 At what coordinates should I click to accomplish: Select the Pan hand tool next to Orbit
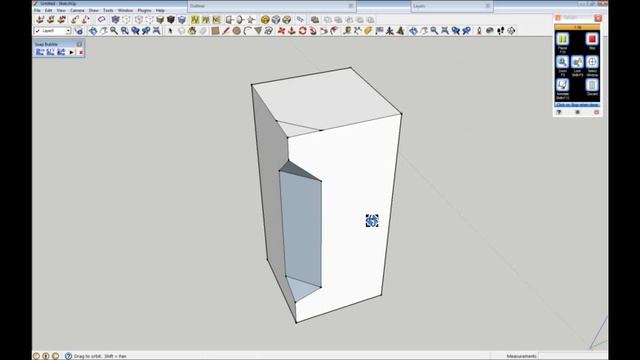(x=103, y=31)
